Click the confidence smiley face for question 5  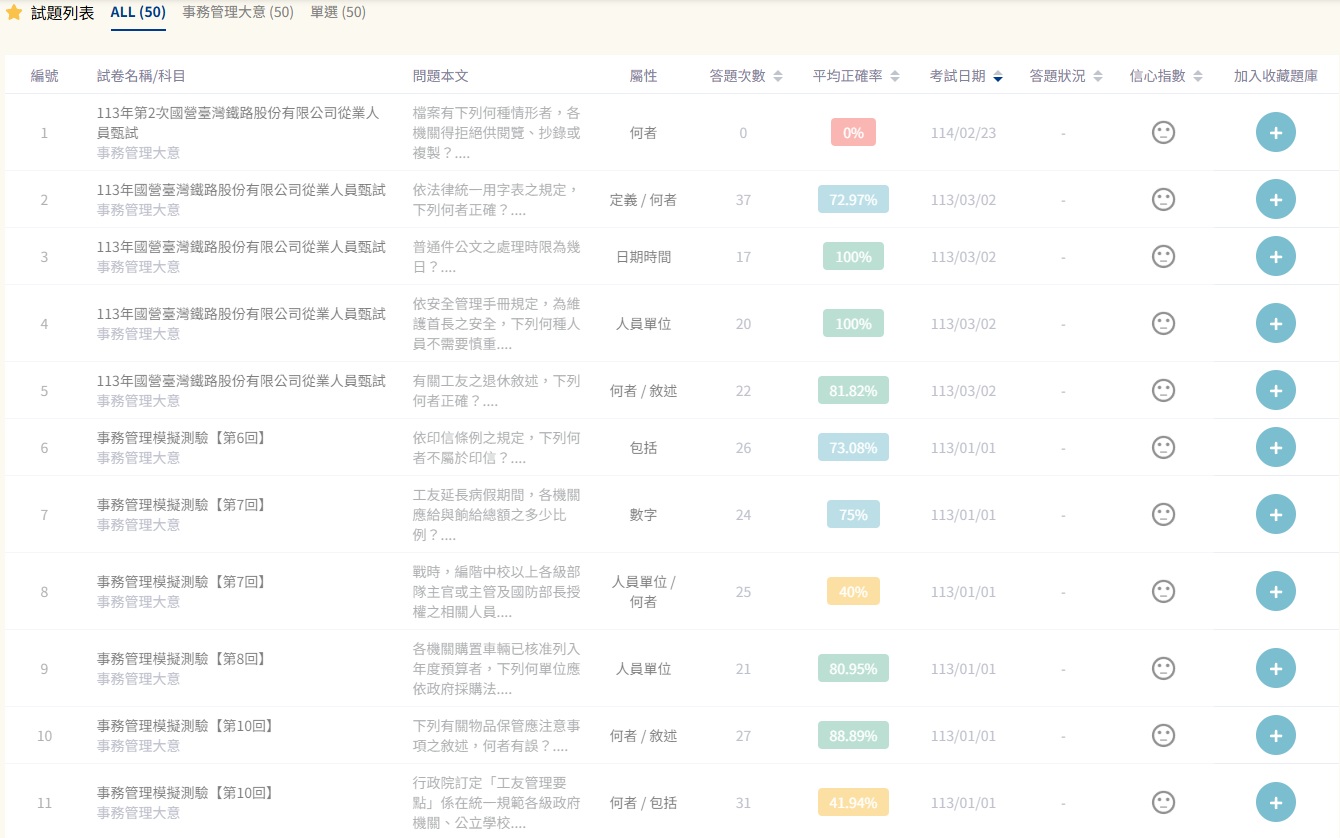point(1163,390)
